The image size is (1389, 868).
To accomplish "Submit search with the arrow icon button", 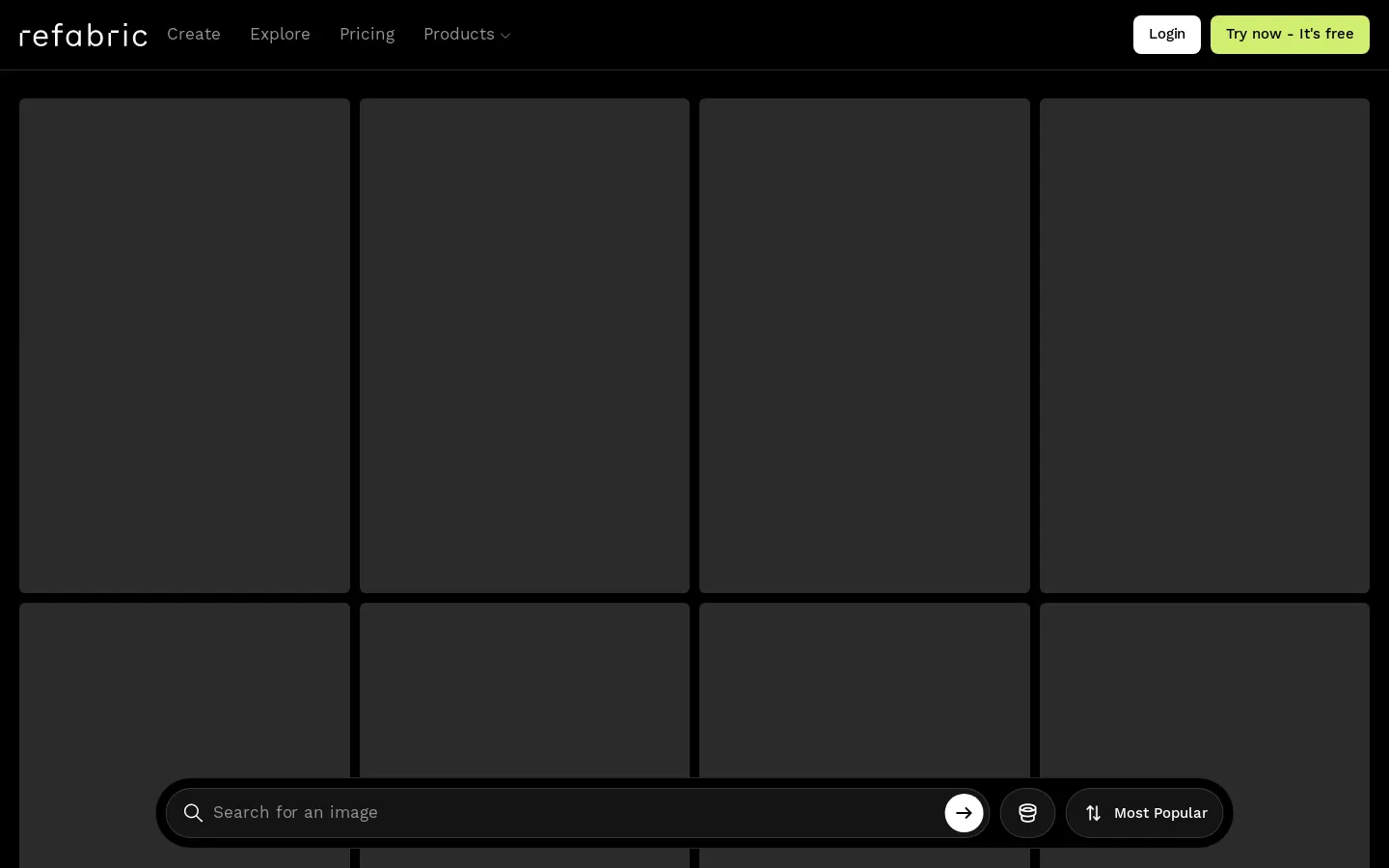I will pos(964,813).
